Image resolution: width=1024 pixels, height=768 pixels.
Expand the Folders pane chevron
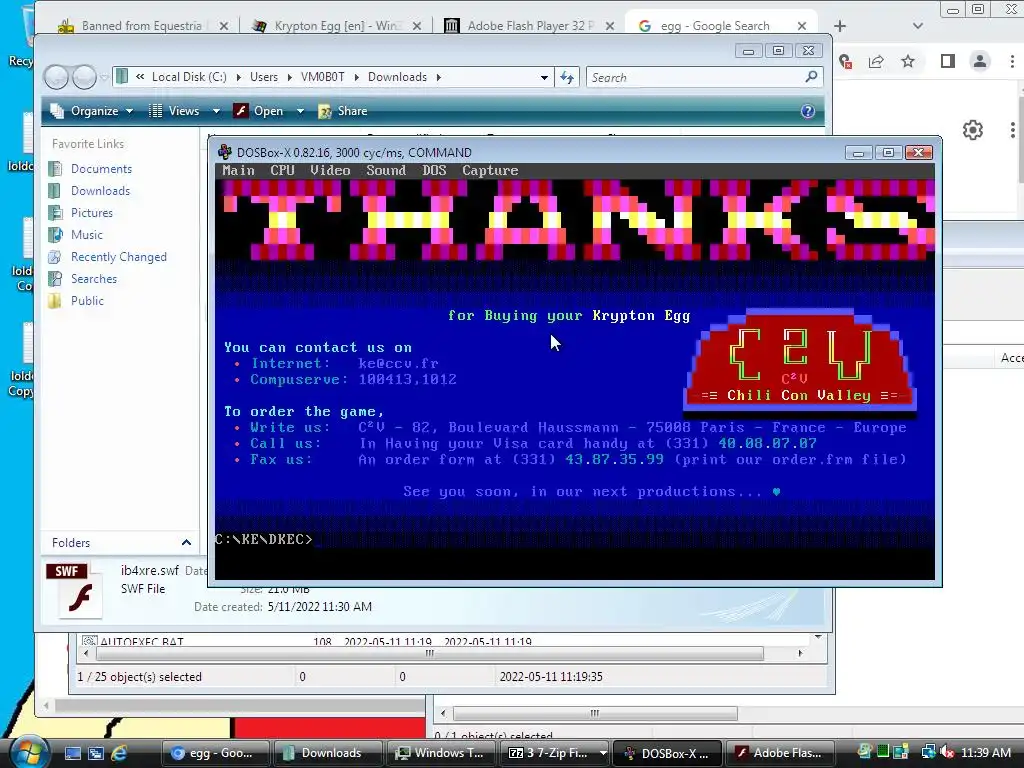coord(186,543)
